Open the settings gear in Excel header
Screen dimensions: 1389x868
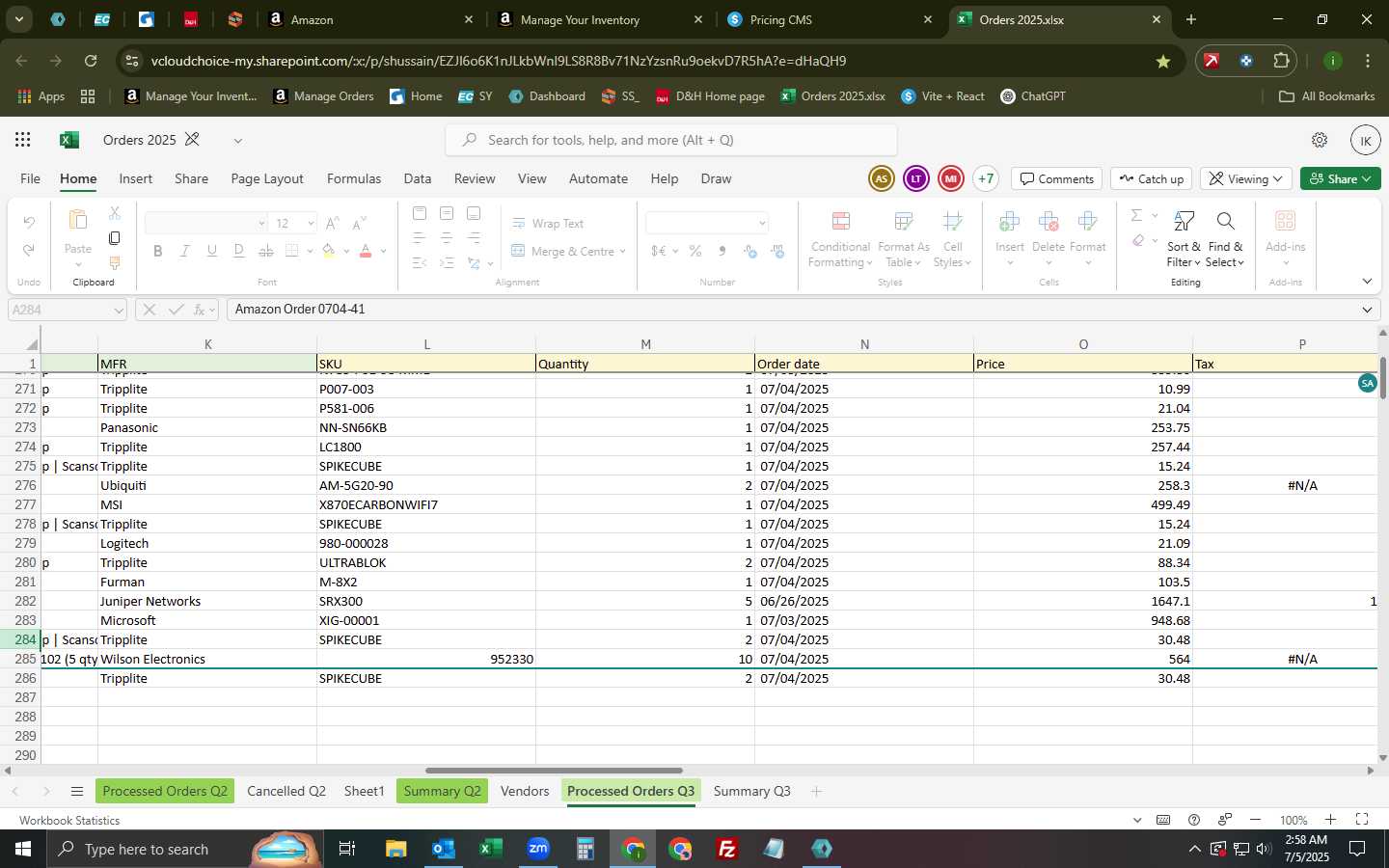click(x=1320, y=140)
